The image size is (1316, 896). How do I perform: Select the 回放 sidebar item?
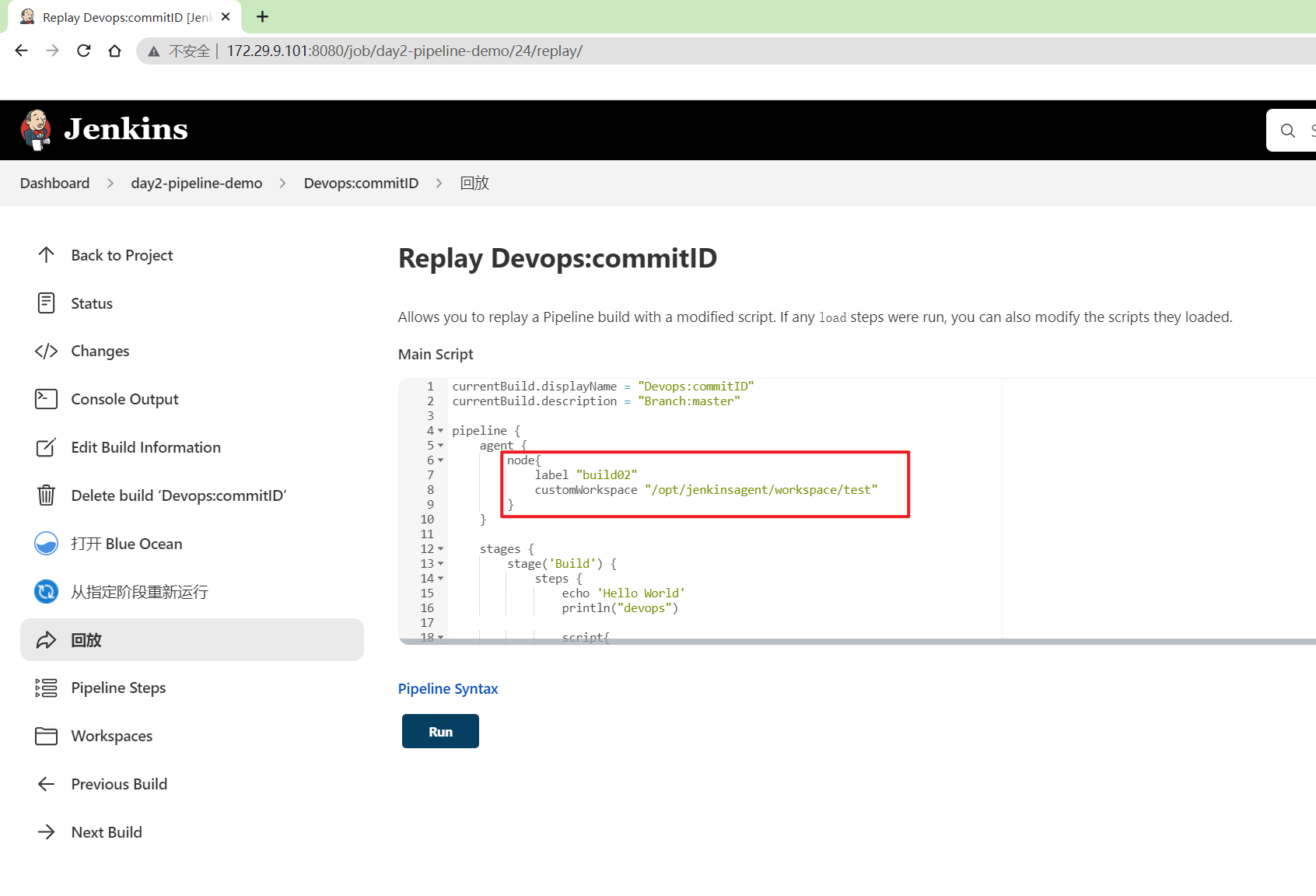pos(192,640)
